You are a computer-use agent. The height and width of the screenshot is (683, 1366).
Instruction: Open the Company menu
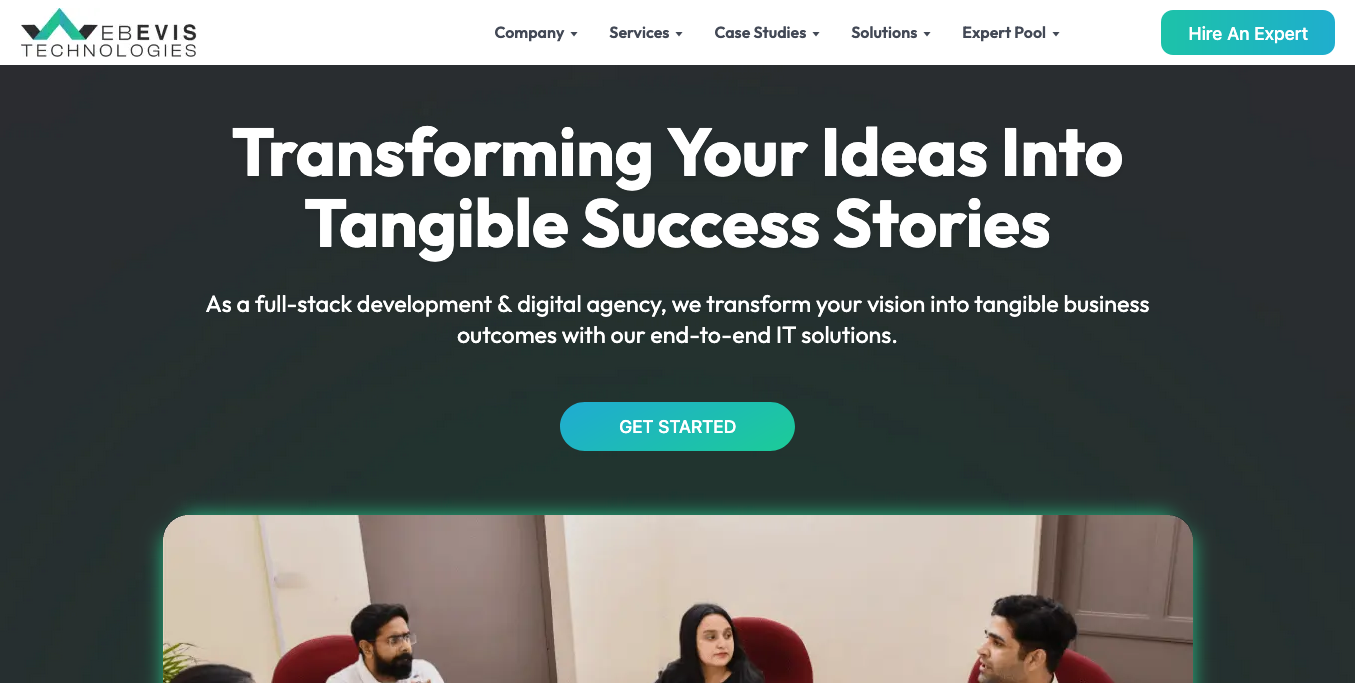click(529, 33)
